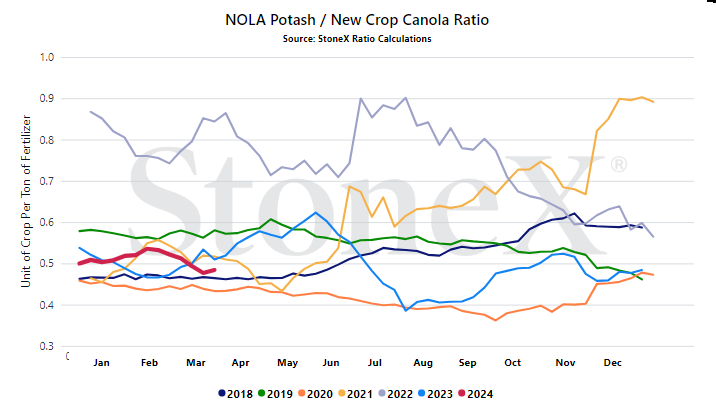Click the 2023 blue line low near August
Viewport: 716px width, 412px height.
(x=405, y=310)
